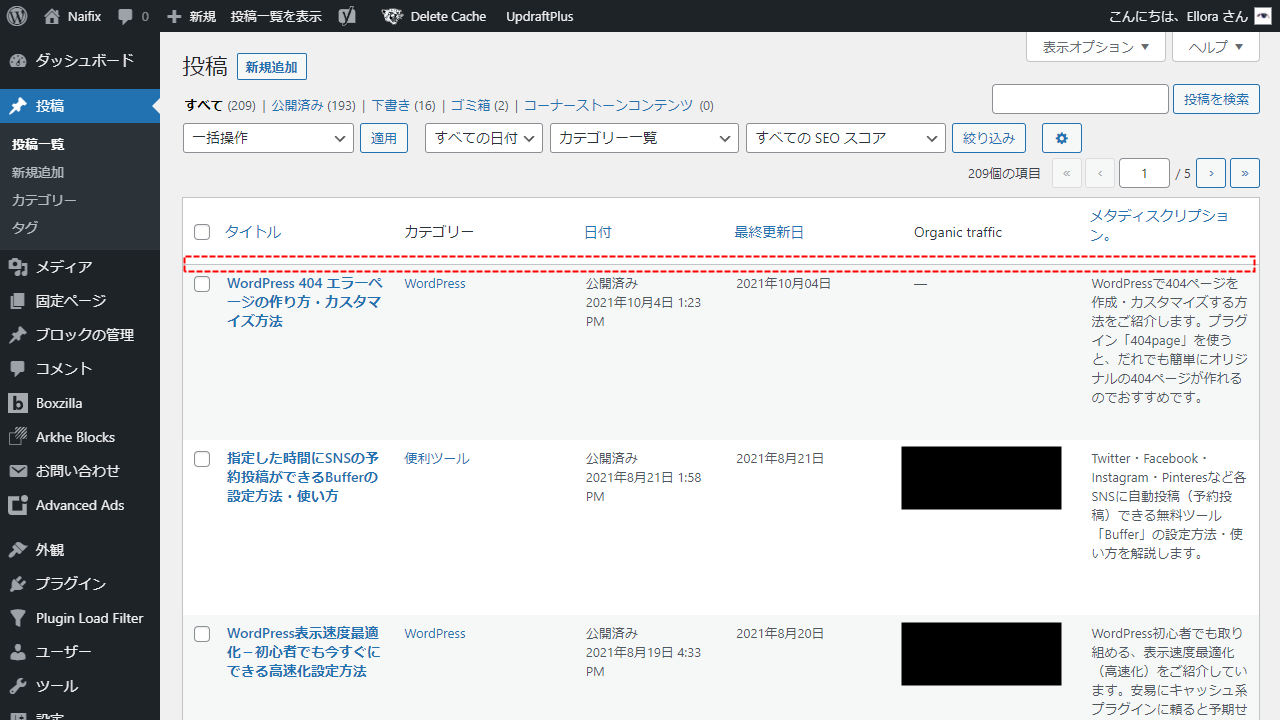Open 新規追加 in the sidebar submenu
Screen dimensions: 1280x720
(38, 172)
